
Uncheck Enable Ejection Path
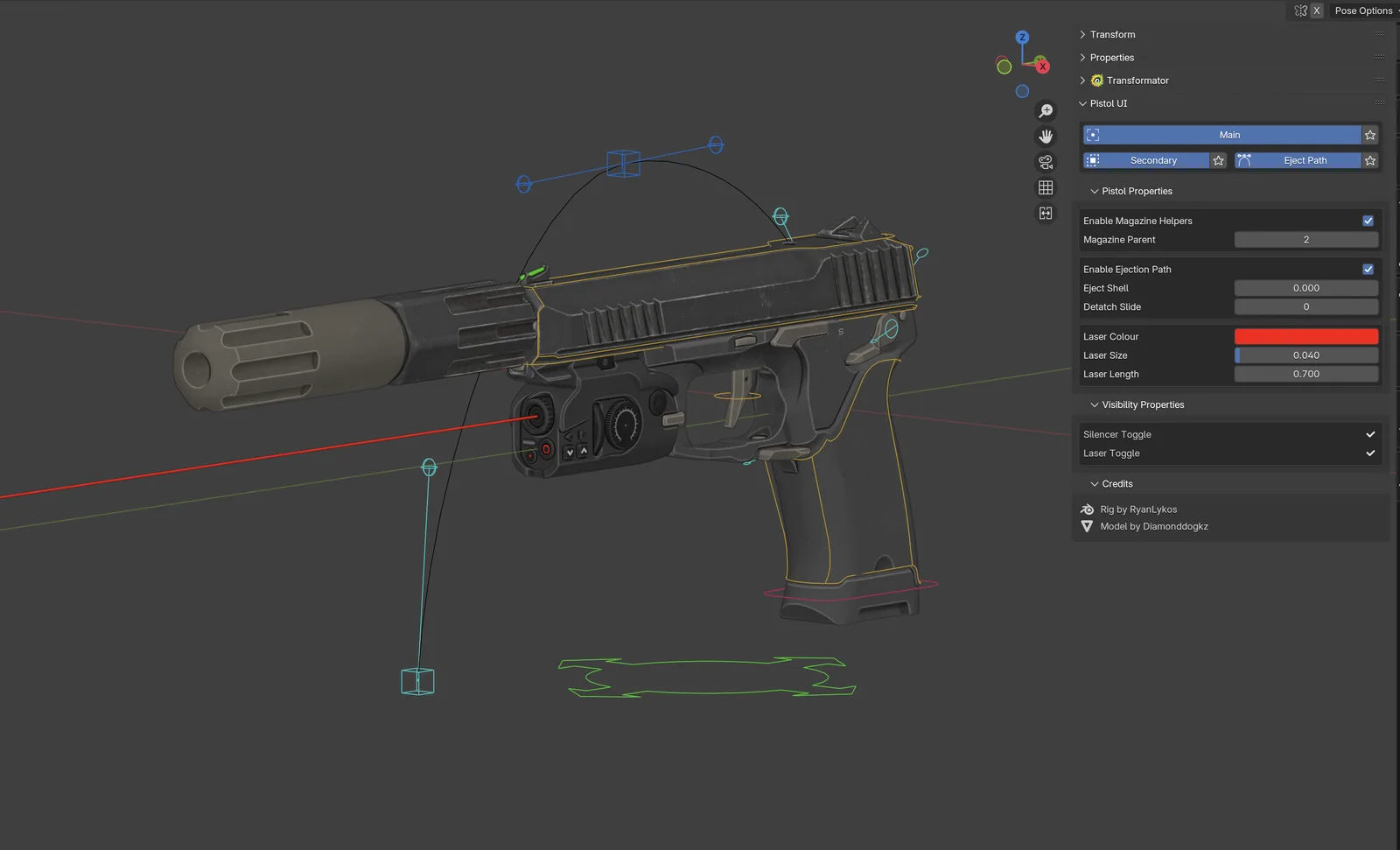tap(1368, 269)
